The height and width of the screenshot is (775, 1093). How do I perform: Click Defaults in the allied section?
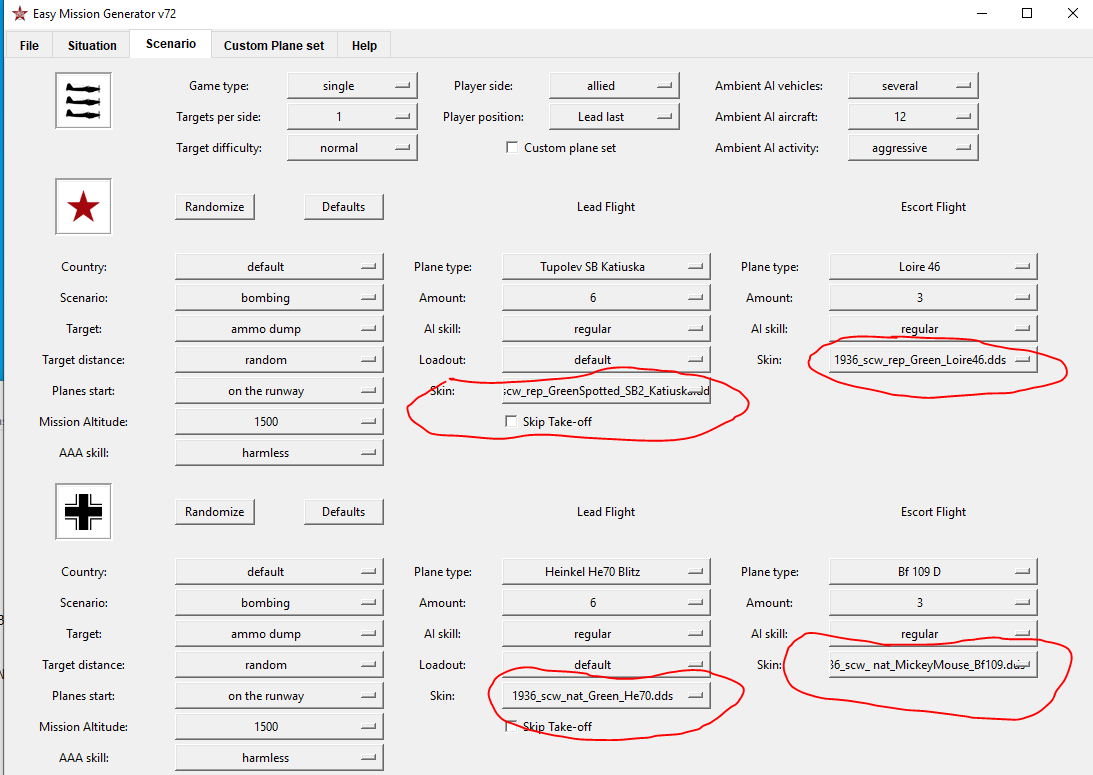(344, 207)
